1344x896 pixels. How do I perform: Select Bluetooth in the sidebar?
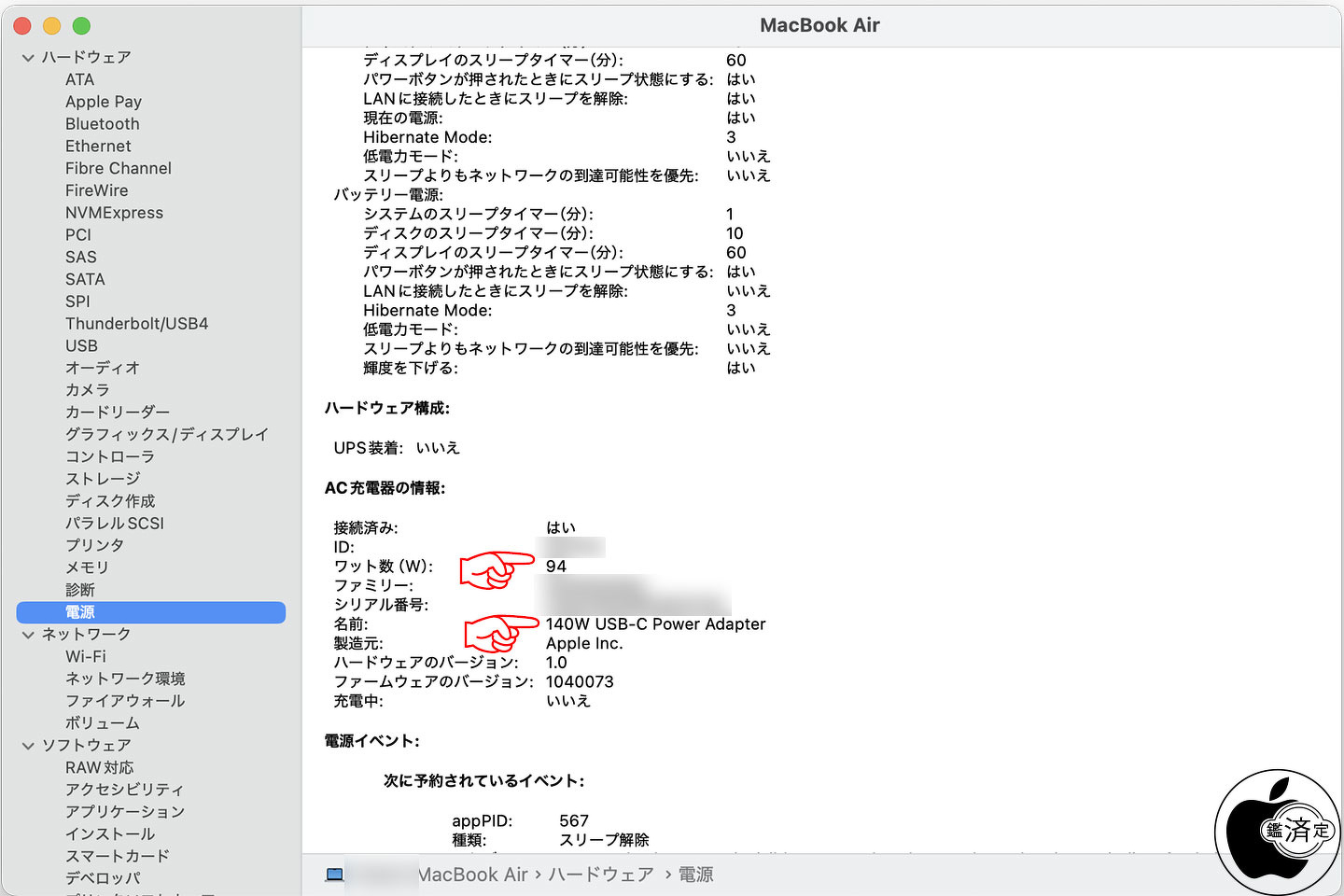tap(102, 124)
